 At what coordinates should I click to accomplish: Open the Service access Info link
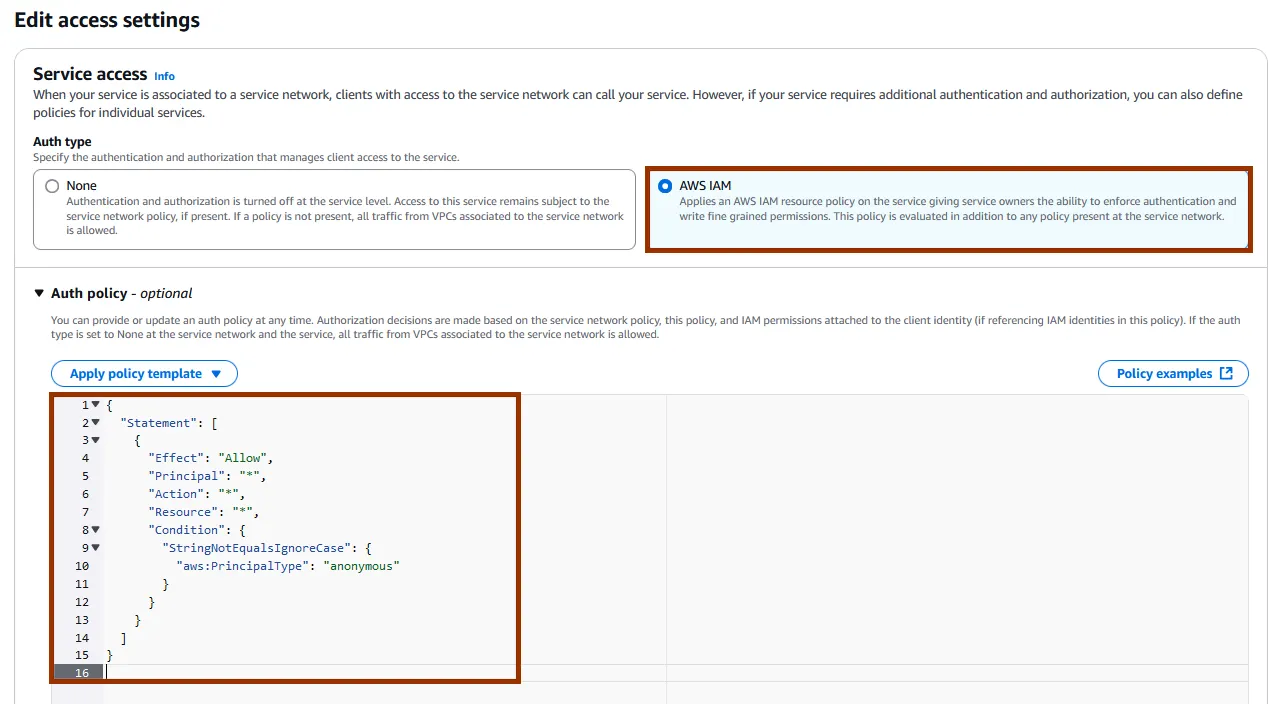[x=164, y=76]
